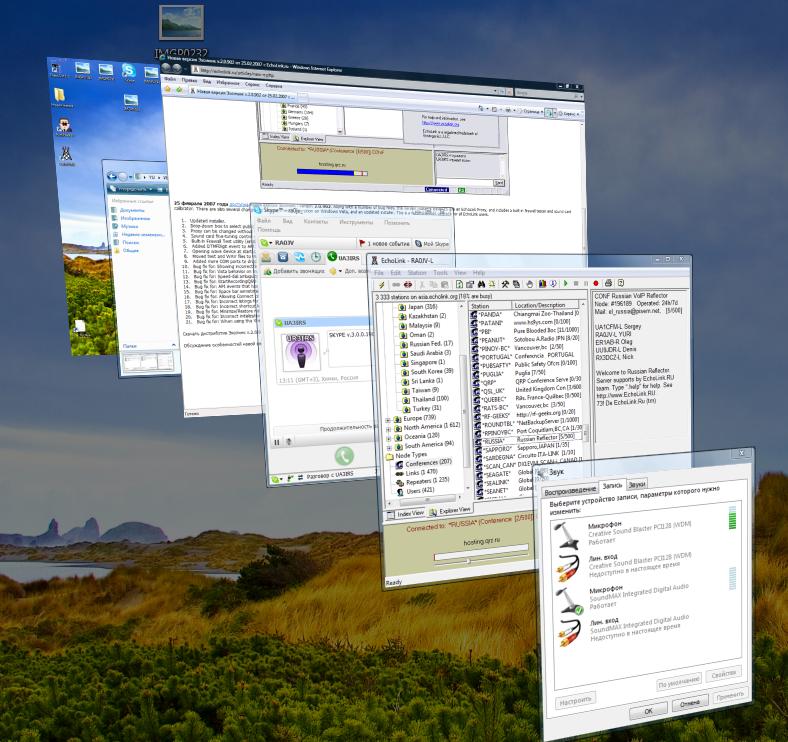Open the Skype dial pad tab icon
The width and height of the screenshot is (788, 742).
tap(283, 257)
